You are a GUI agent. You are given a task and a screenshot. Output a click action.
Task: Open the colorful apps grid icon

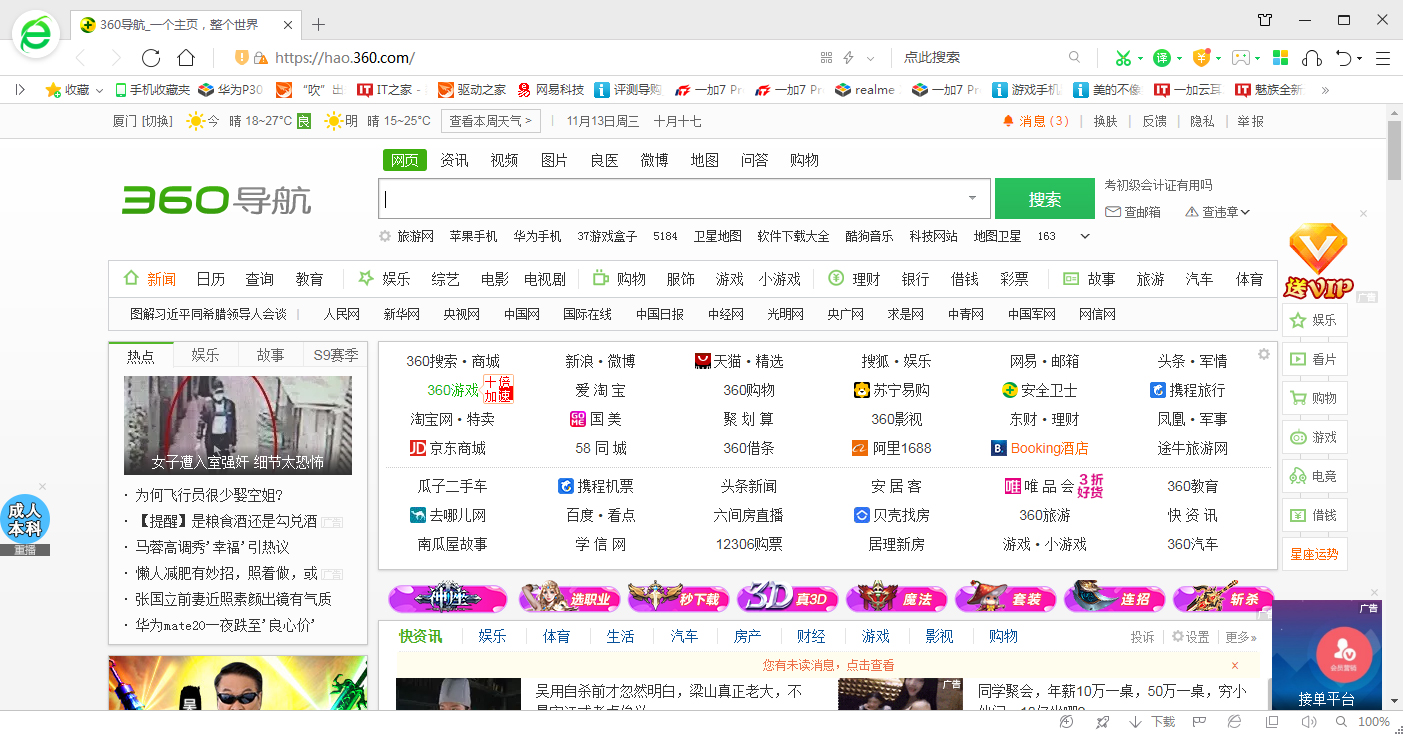point(1280,57)
